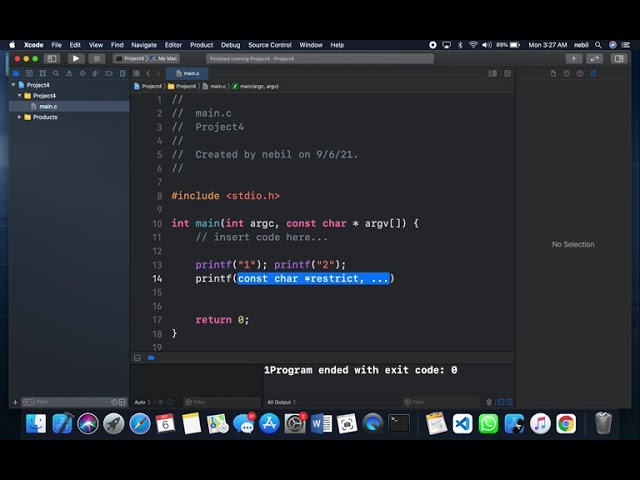Viewport: 640px width, 480px height.
Task: Go back in editor history
Action: tap(148, 73)
